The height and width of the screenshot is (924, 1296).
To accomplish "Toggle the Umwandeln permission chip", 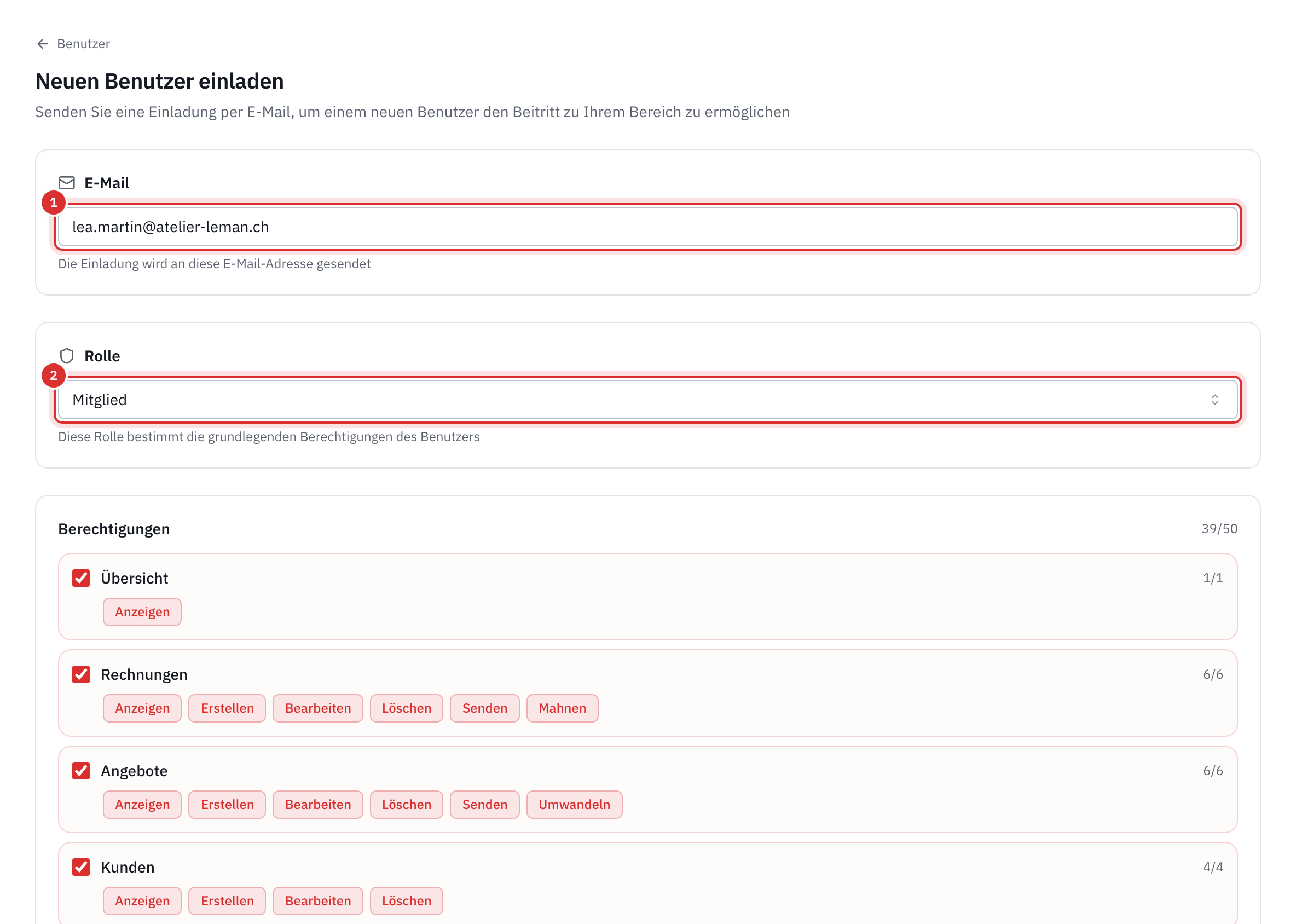I will tap(574, 805).
